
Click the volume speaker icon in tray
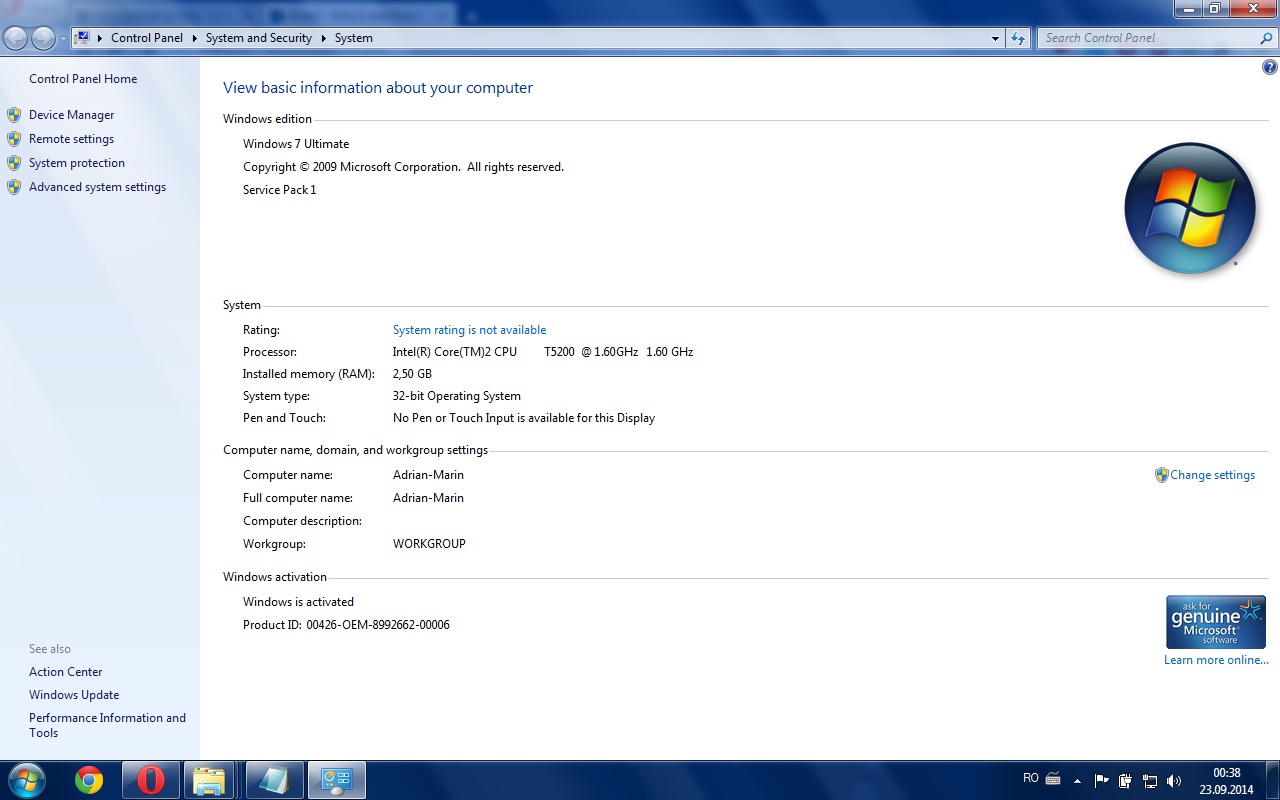click(x=1174, y=781)
